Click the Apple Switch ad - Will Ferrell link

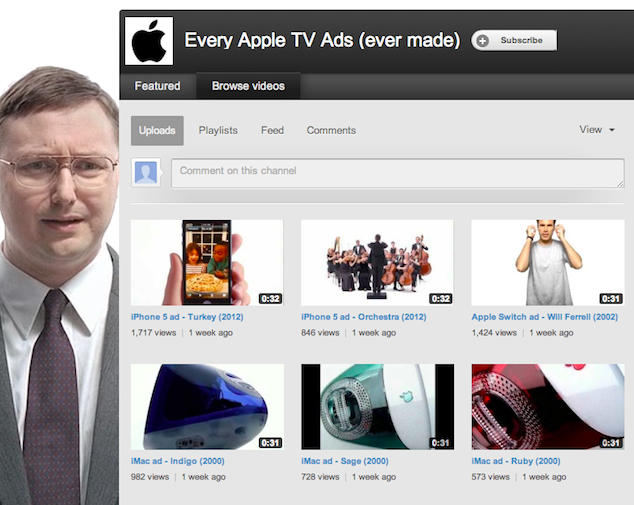[545, 317]
